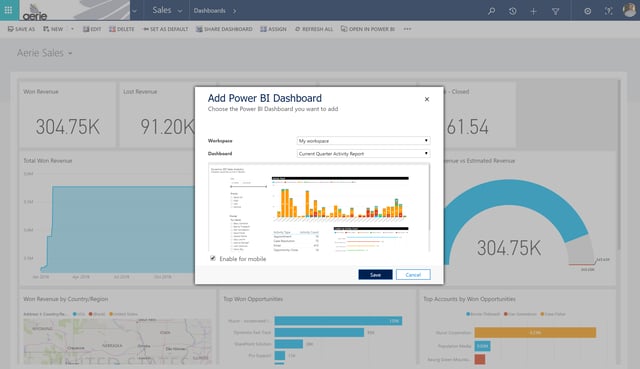Click the Top Won Opportunities title
Image resolution: width=640 pixels, height=369 pixels.
pyautogui.click(x=253, y=299)
